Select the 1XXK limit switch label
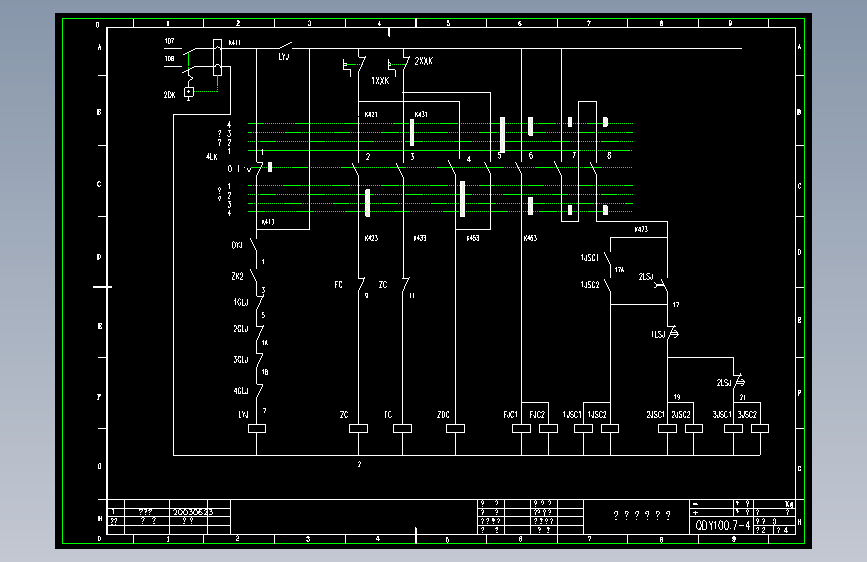Viewport: 867px width, 562px height. point(380,81)
